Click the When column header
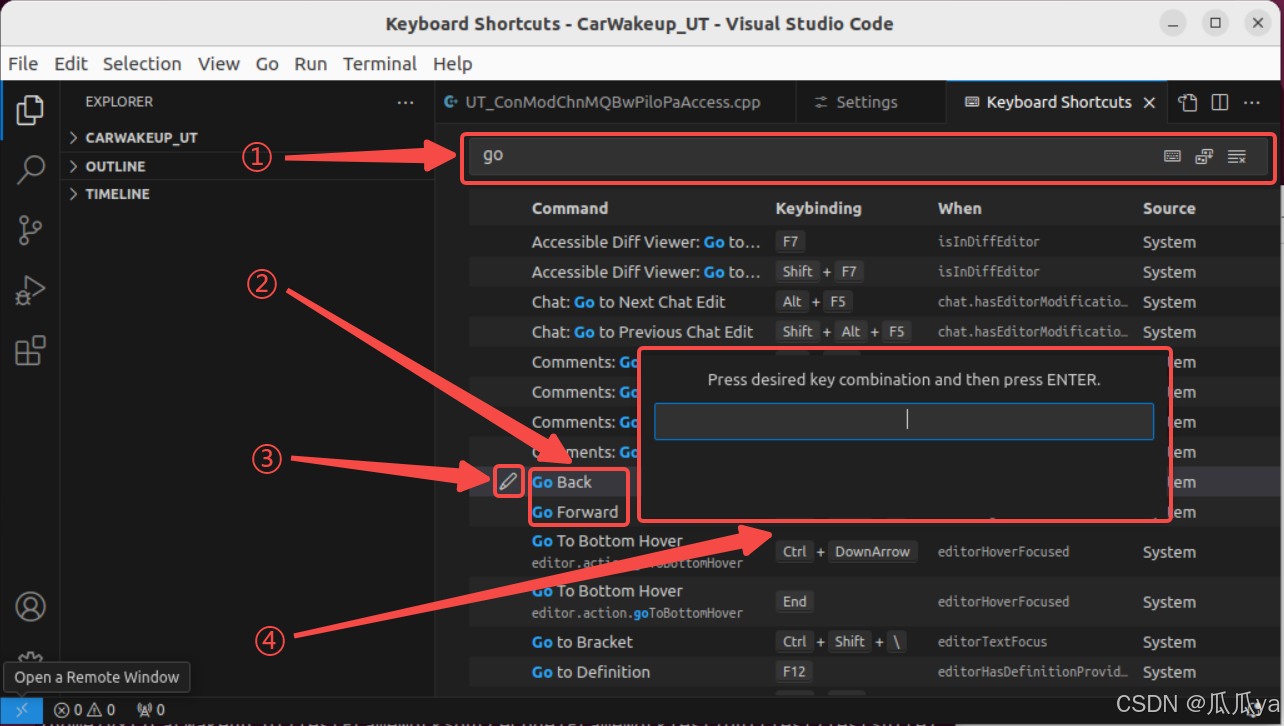This screenshot has width=1284, height=726. tap(959, 208)
